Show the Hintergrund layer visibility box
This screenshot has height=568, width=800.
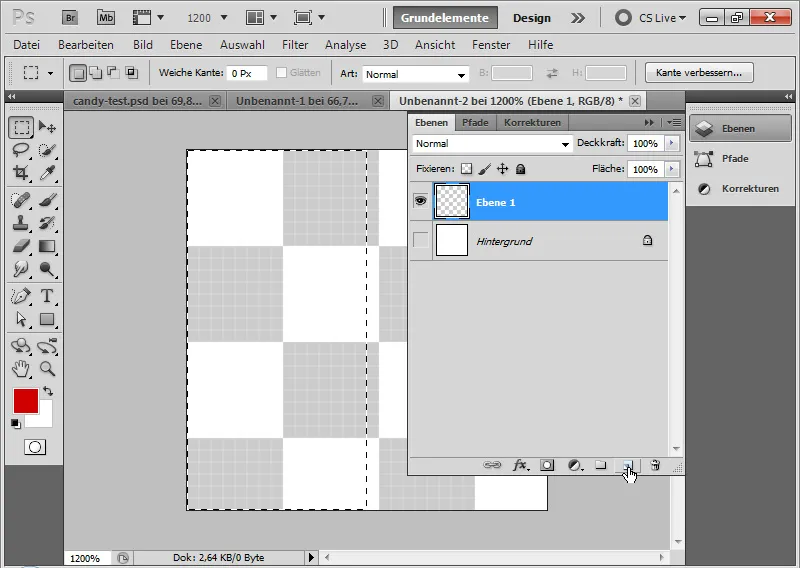click(x=420, y=240)
